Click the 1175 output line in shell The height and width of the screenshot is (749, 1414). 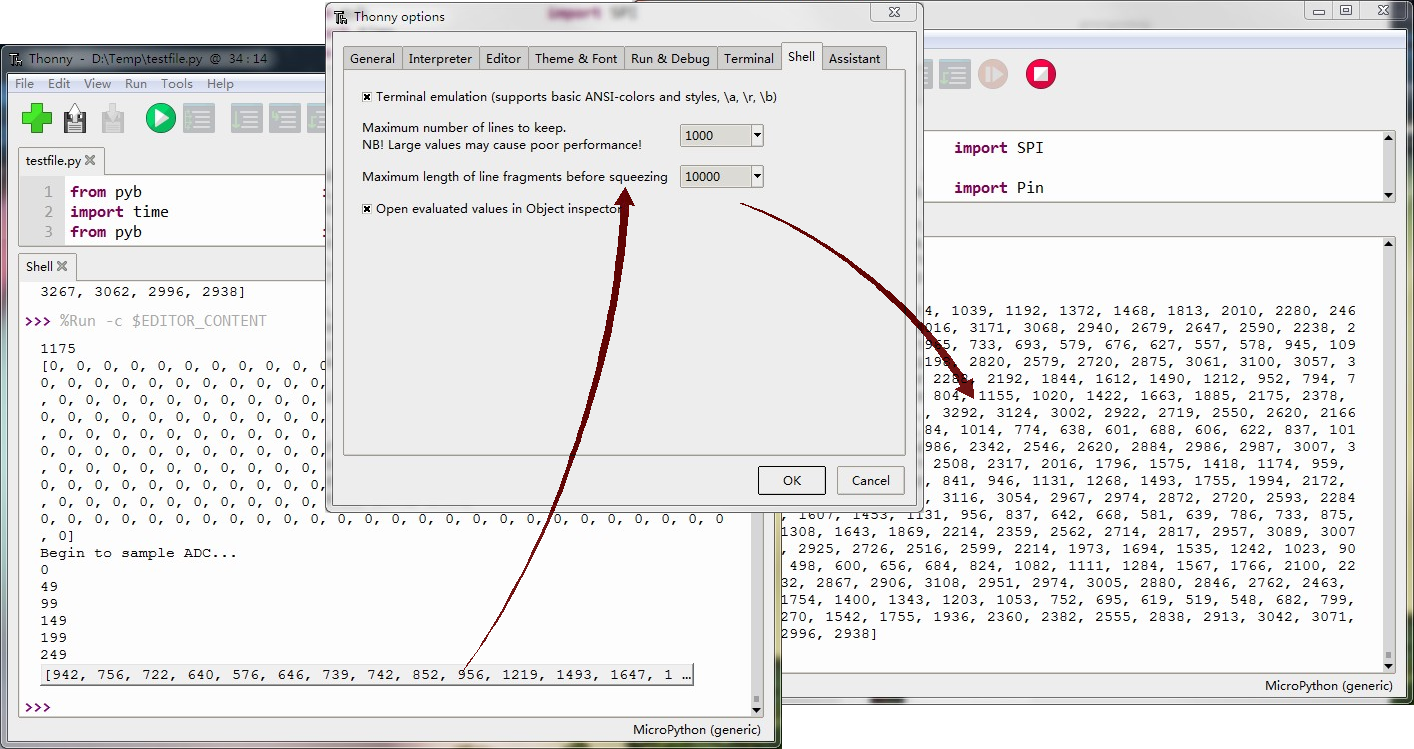[x=58, y=349]
